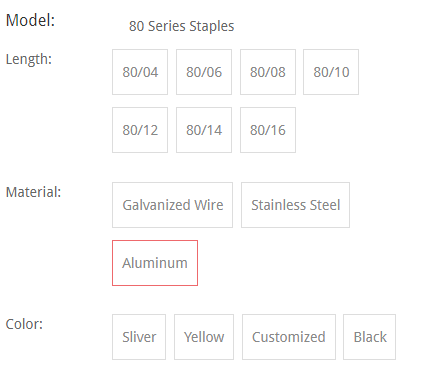Viewport: 424px width, 369px height.
Task: Click the Length label
Action: [x=29, y=59]
